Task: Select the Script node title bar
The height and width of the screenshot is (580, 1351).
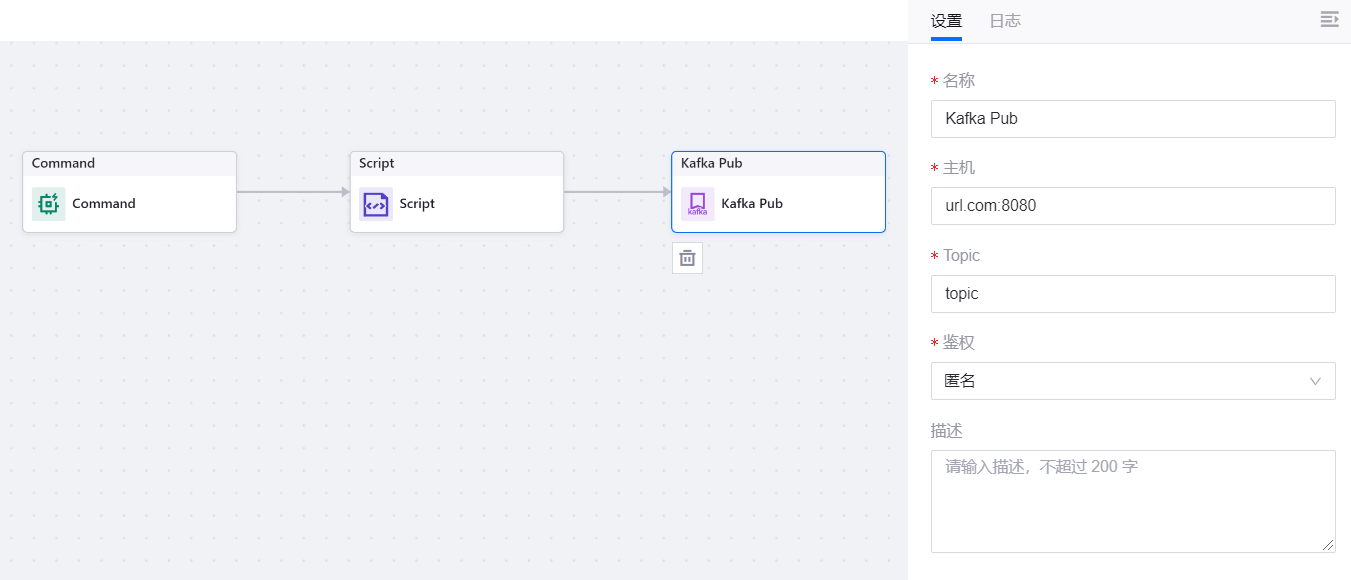Action: 456,164
